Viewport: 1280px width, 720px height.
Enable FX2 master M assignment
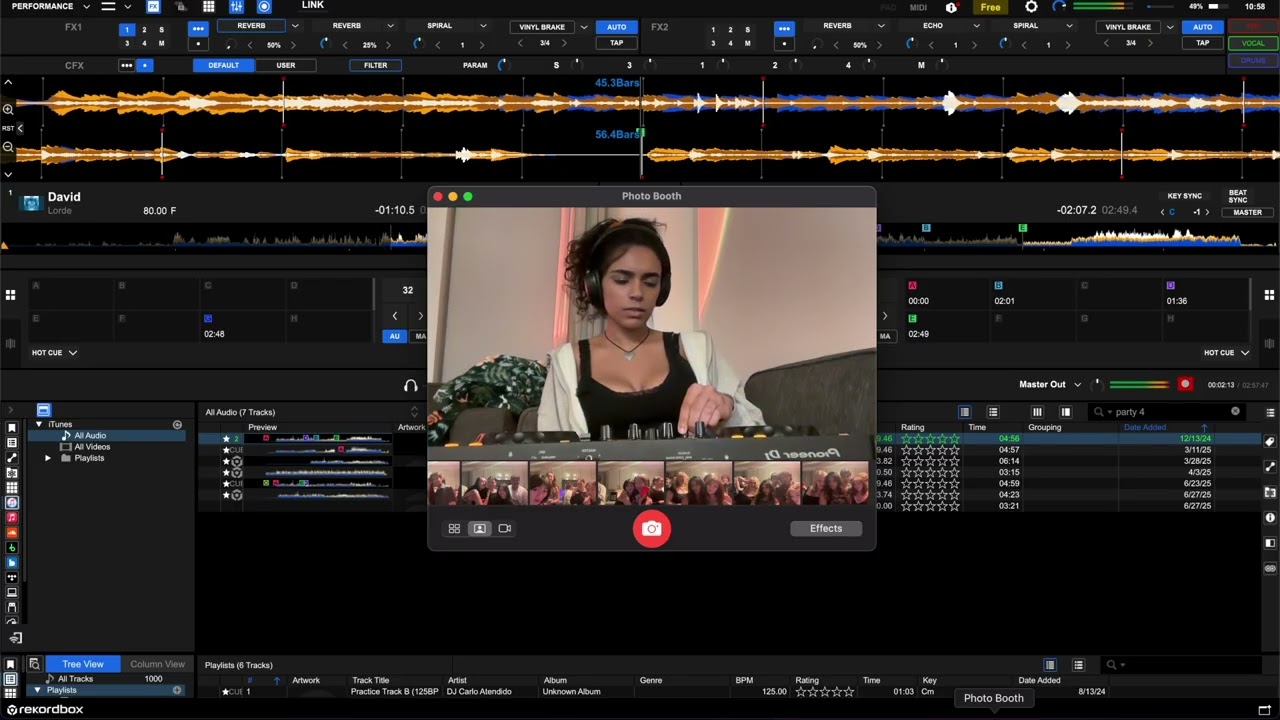pos(747,43)
